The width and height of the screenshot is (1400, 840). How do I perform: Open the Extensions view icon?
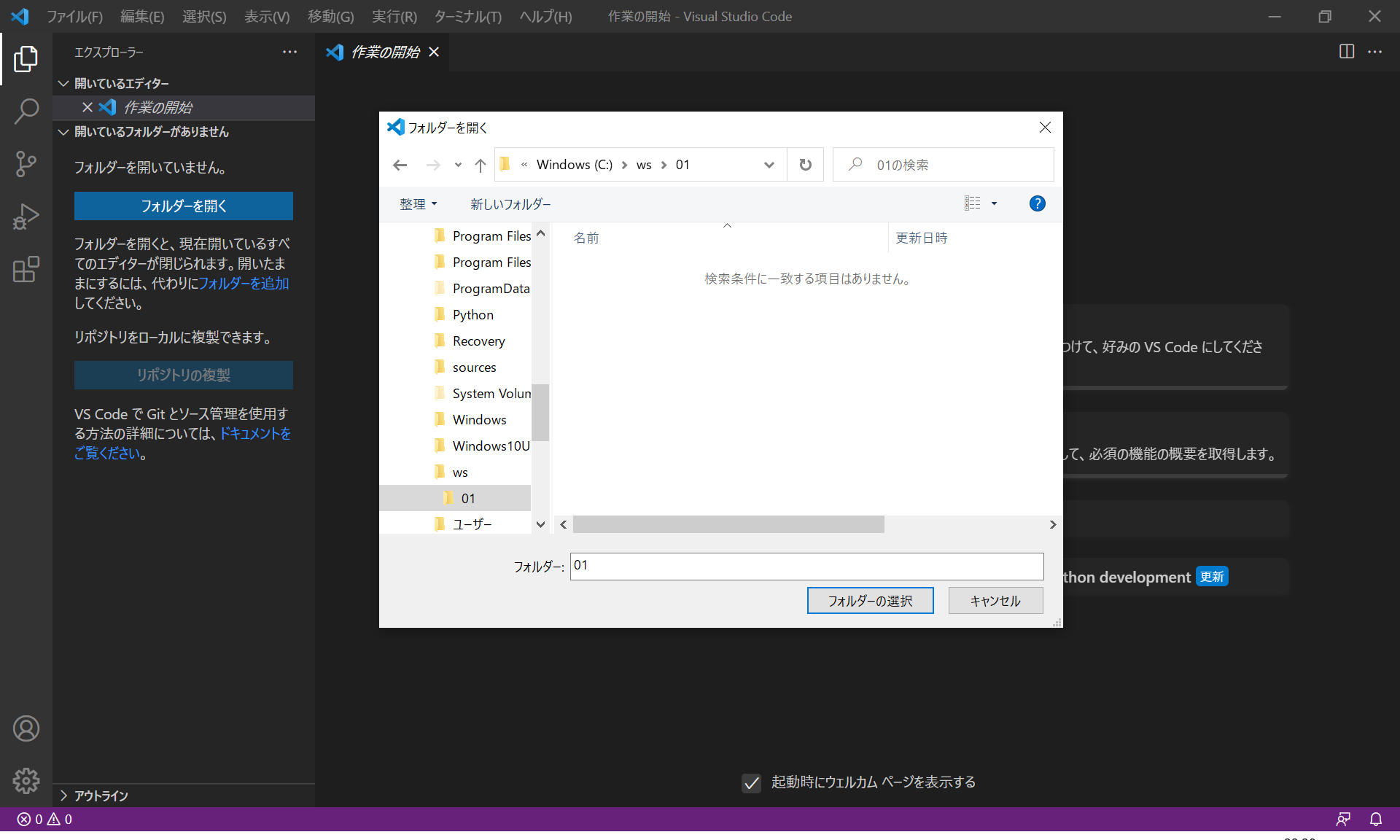[26, 269]
